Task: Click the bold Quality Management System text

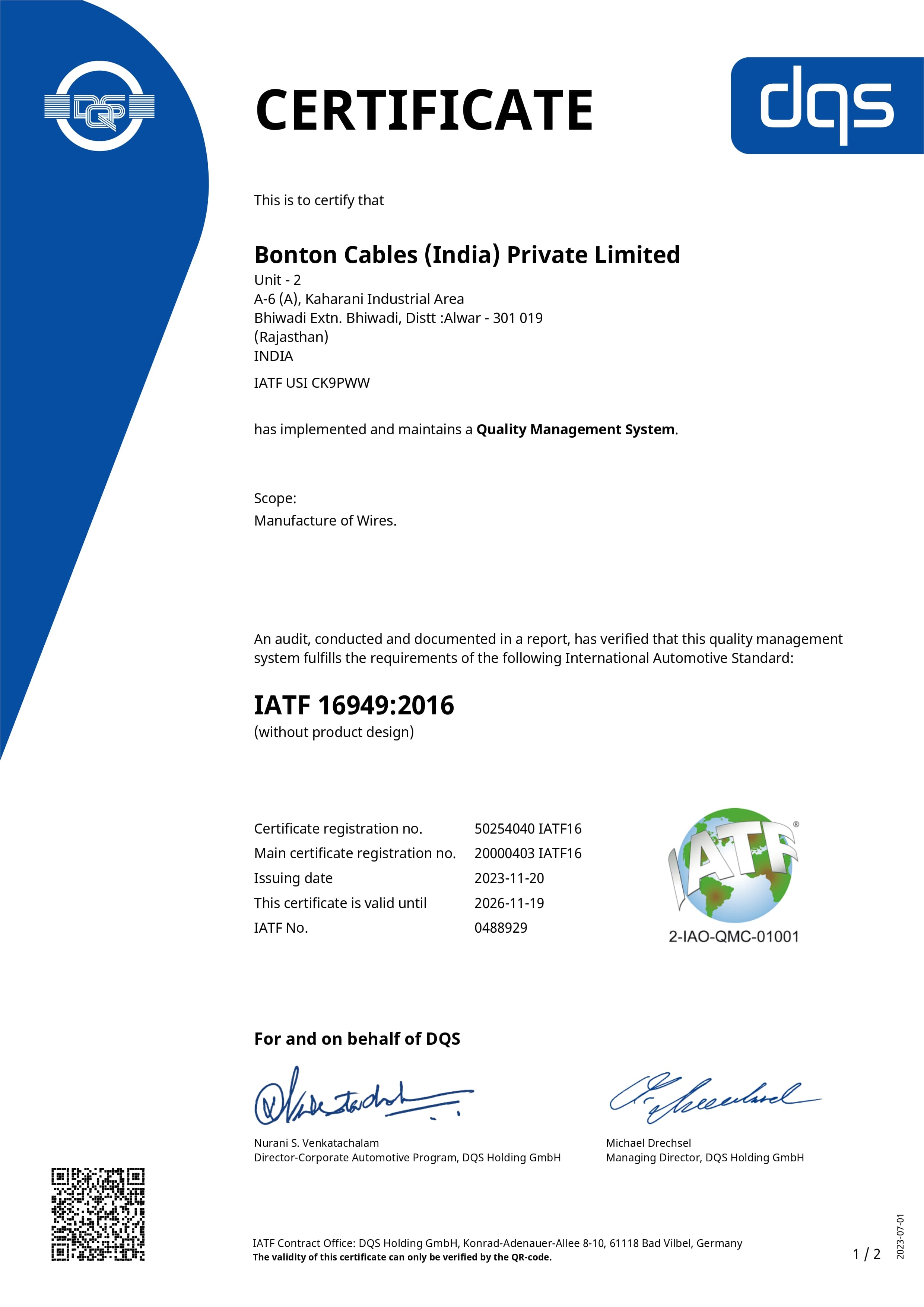Action: coord(575,429)
